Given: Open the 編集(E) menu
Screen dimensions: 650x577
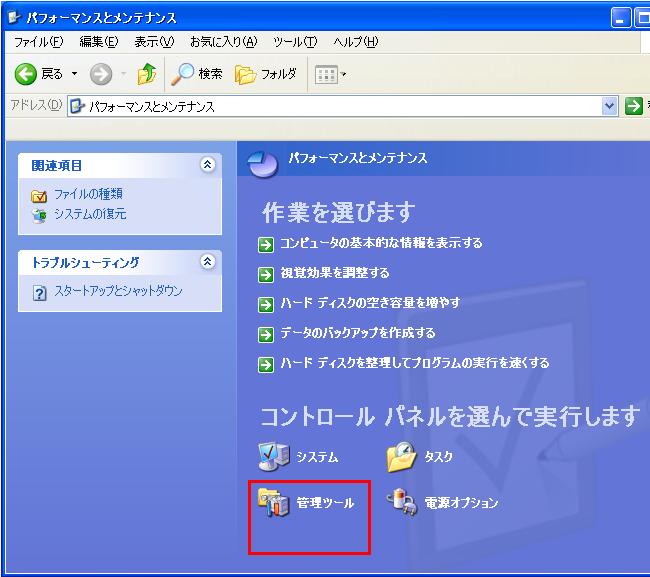Looking at the screenshot, I should pyautogui.click(x=99, y=42).
